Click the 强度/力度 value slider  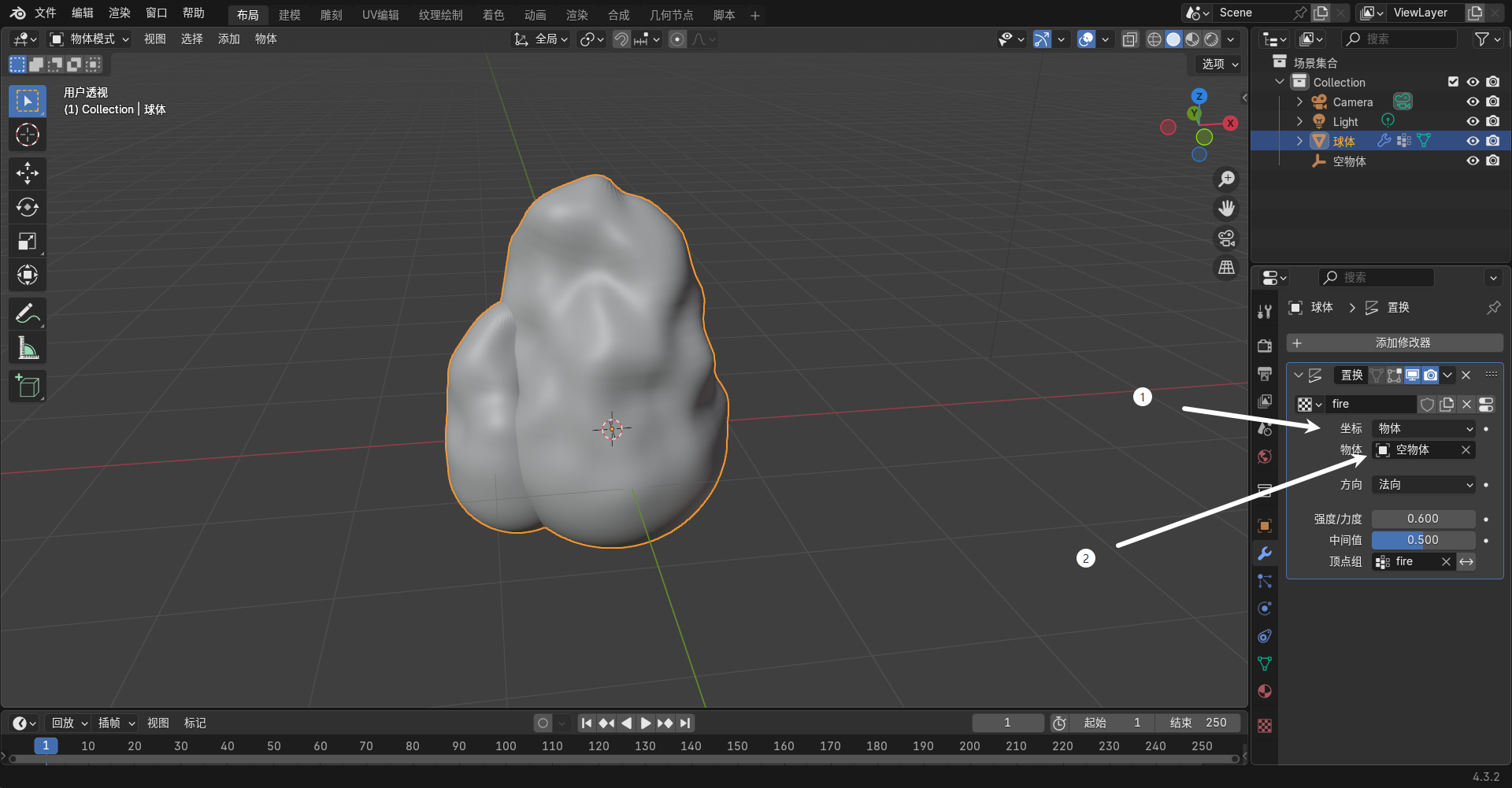click(x=1423, y=519)
